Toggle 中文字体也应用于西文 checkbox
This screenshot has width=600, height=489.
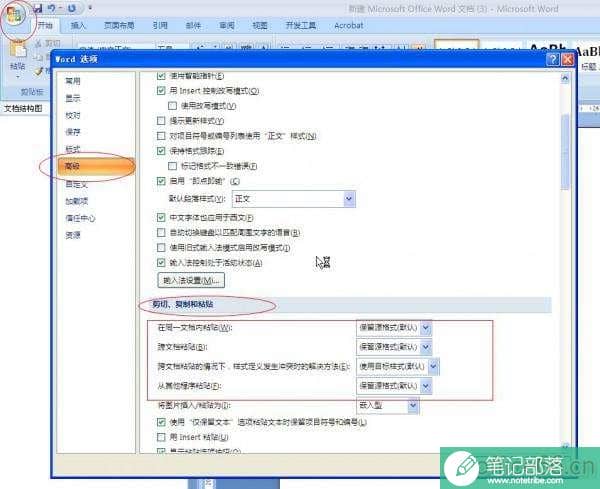(161, 218)
